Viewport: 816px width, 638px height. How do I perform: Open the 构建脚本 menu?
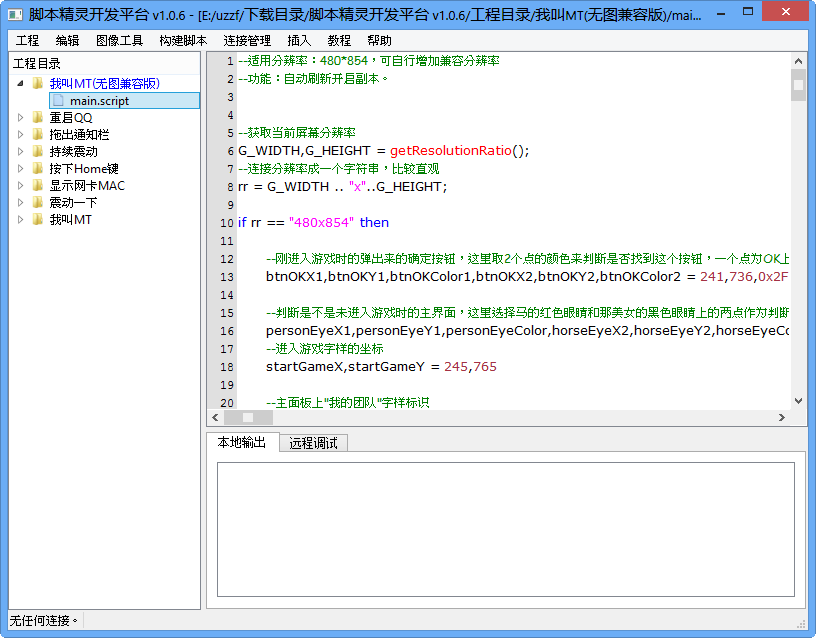pyautogui.click(x=183, y=41)
